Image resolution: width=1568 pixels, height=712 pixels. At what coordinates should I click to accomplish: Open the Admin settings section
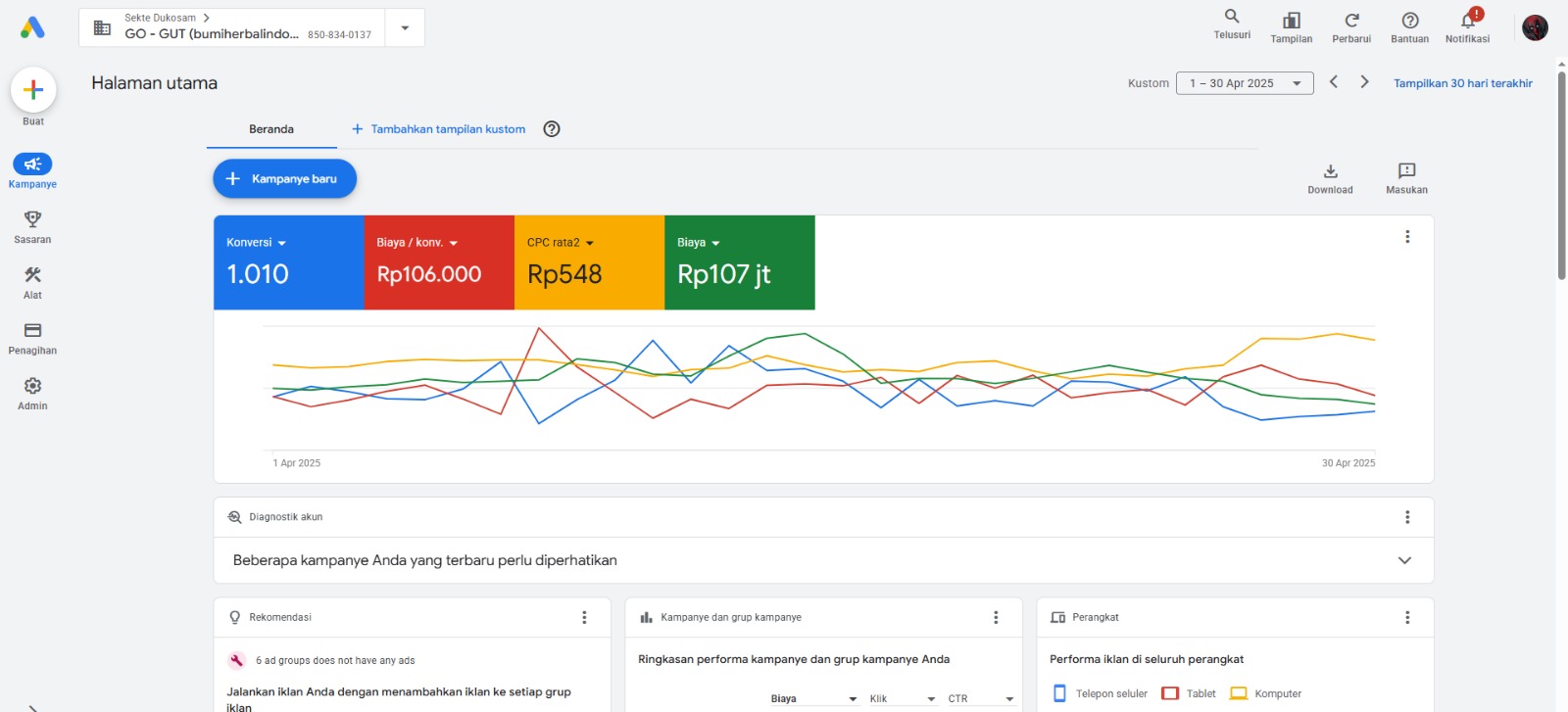32,394
